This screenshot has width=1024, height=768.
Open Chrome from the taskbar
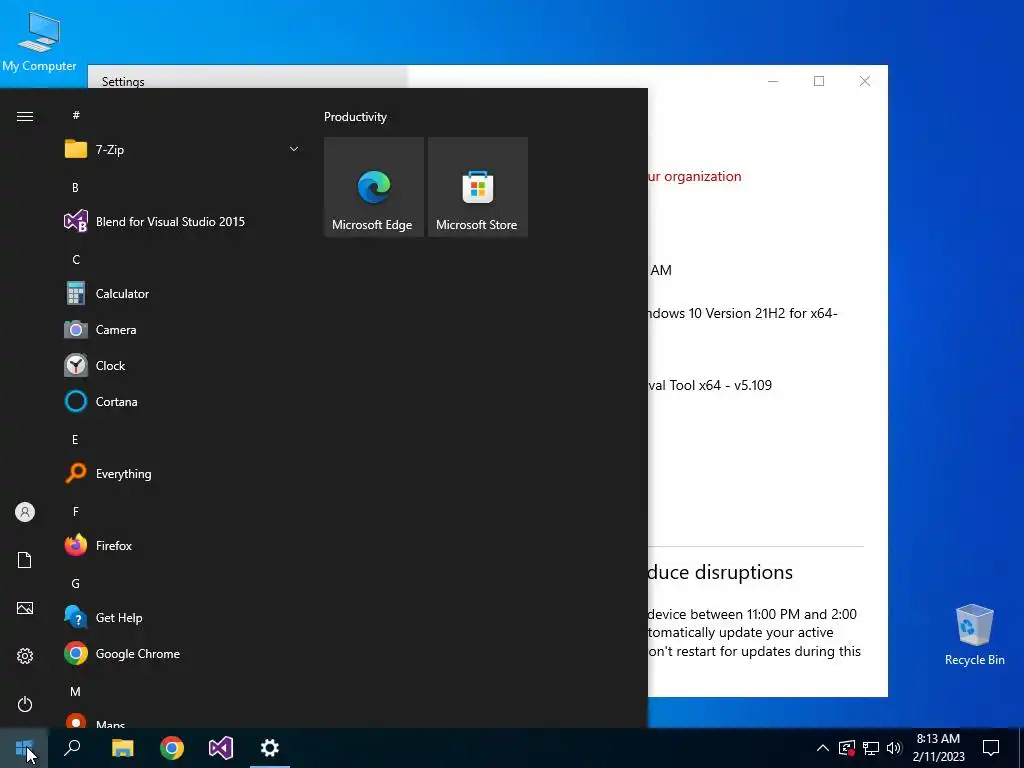pyautogui.click(x=172, y=748)
